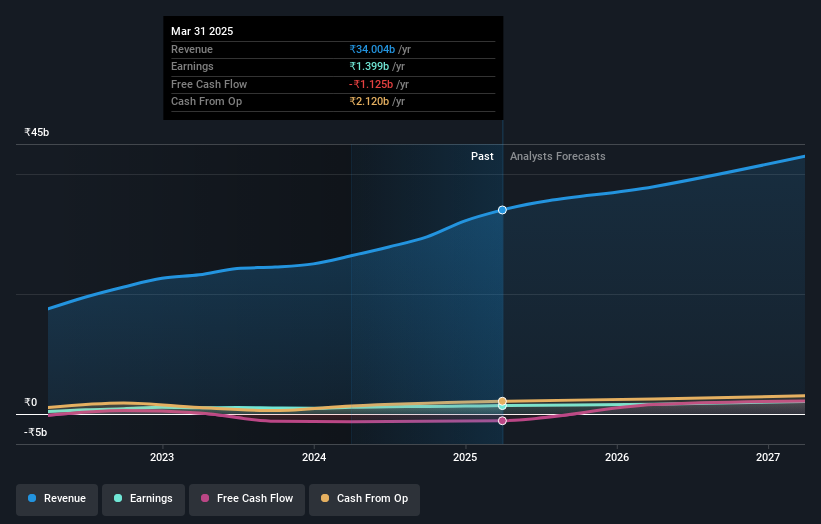This screenshot has width=821, height=524.
Task: Toggle the Revenue legend button
Action: (57, 499)
